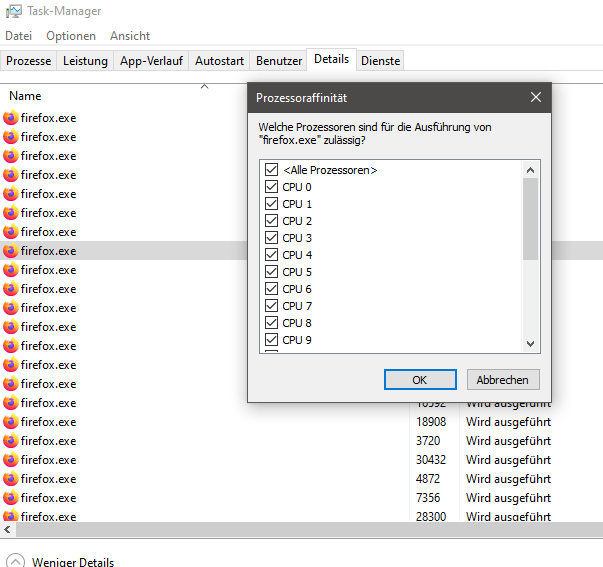Screen dimensions: 603x567
Task: Switch to the Prozesse tab
Action: click(28, 61)
